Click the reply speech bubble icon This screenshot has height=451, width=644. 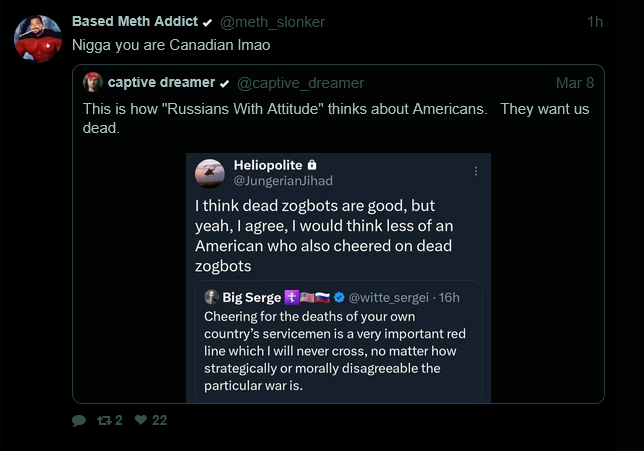click(79, 421)
